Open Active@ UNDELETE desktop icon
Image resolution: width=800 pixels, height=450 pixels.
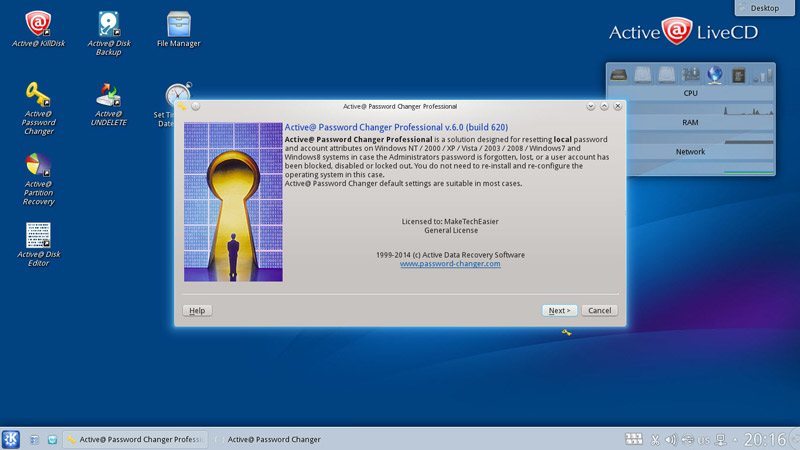click(108, 96)
